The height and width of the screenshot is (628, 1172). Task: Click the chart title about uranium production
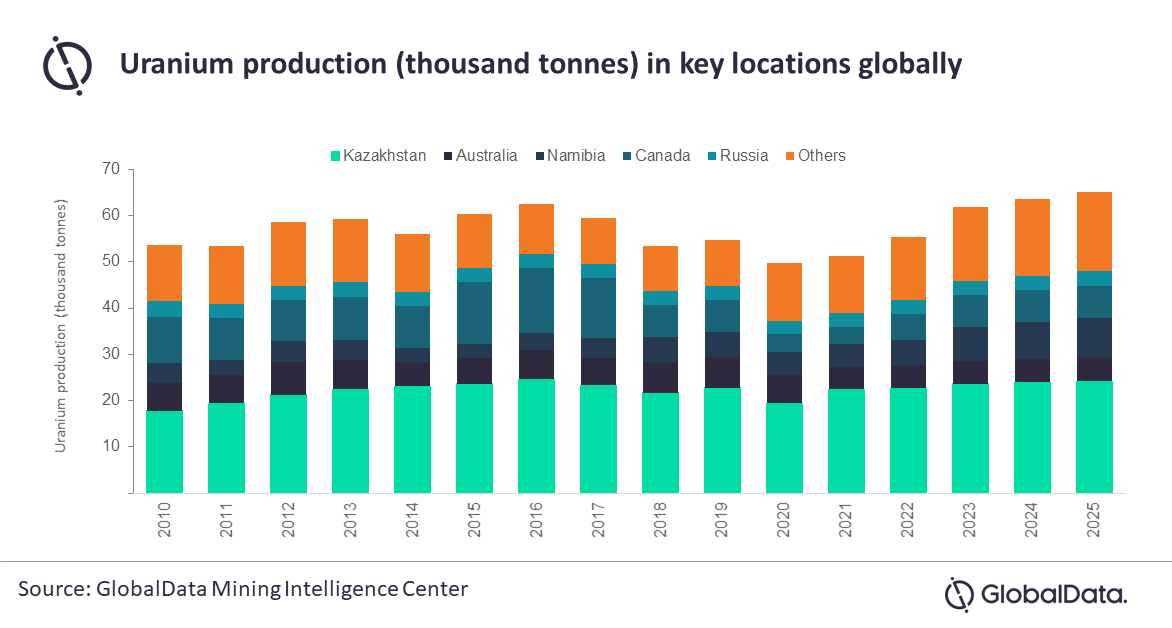[x=541, y=64]
